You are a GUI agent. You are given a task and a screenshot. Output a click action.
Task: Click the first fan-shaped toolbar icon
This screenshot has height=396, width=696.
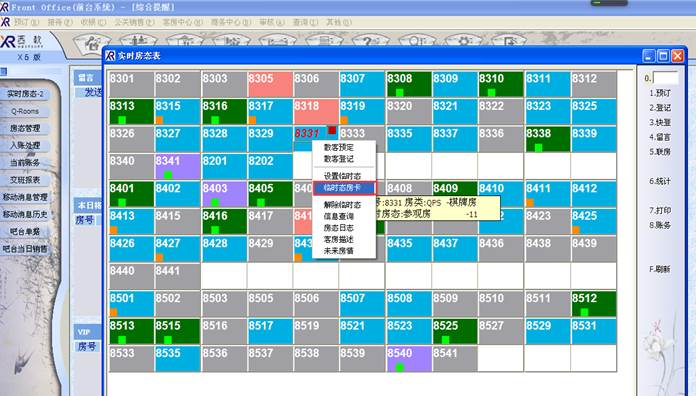[x=91, y=42]
